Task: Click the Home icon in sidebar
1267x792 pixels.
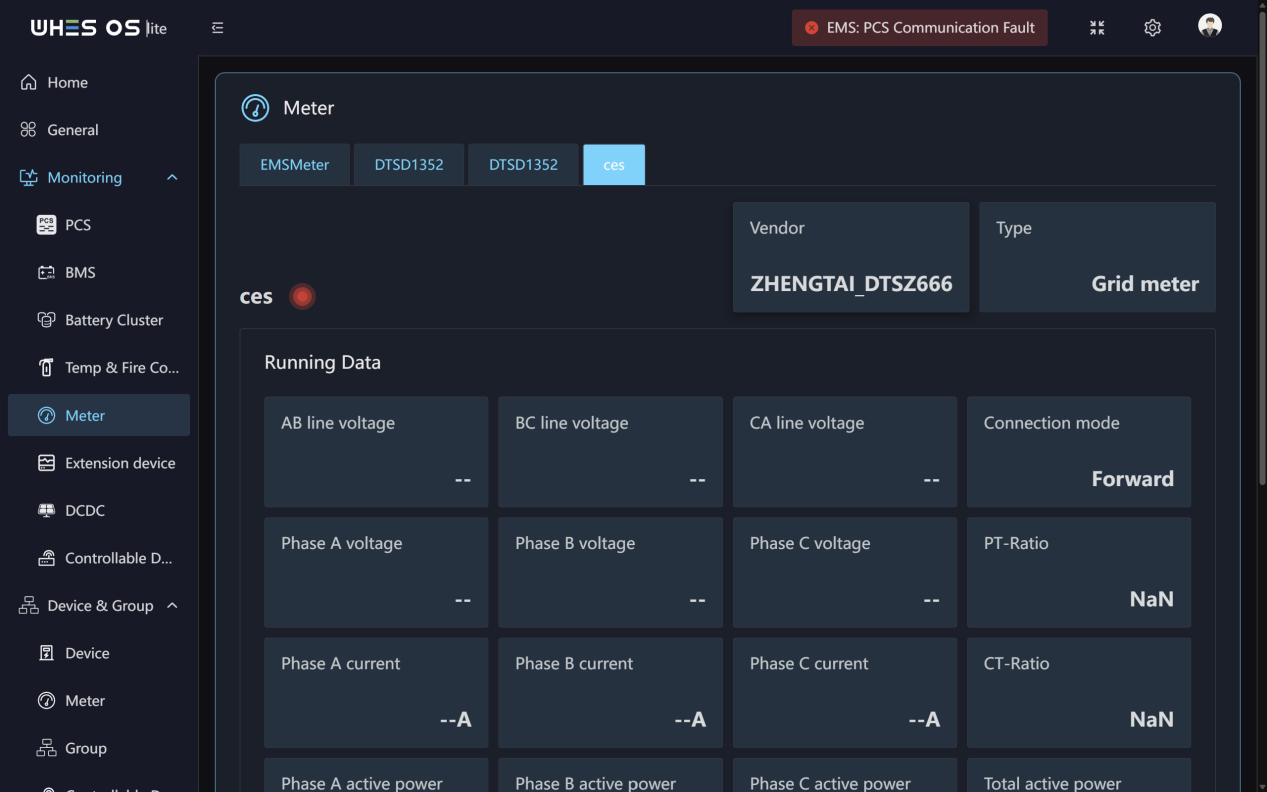Action: (29, 82)
